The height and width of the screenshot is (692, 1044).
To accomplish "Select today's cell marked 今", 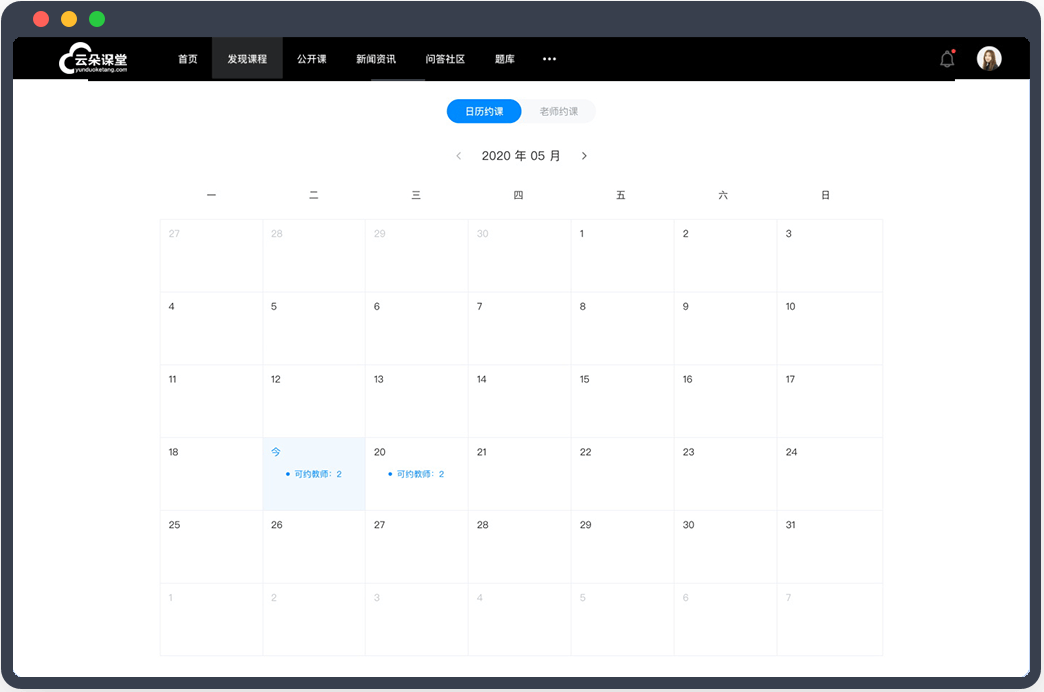I will (x=314, y=474).
